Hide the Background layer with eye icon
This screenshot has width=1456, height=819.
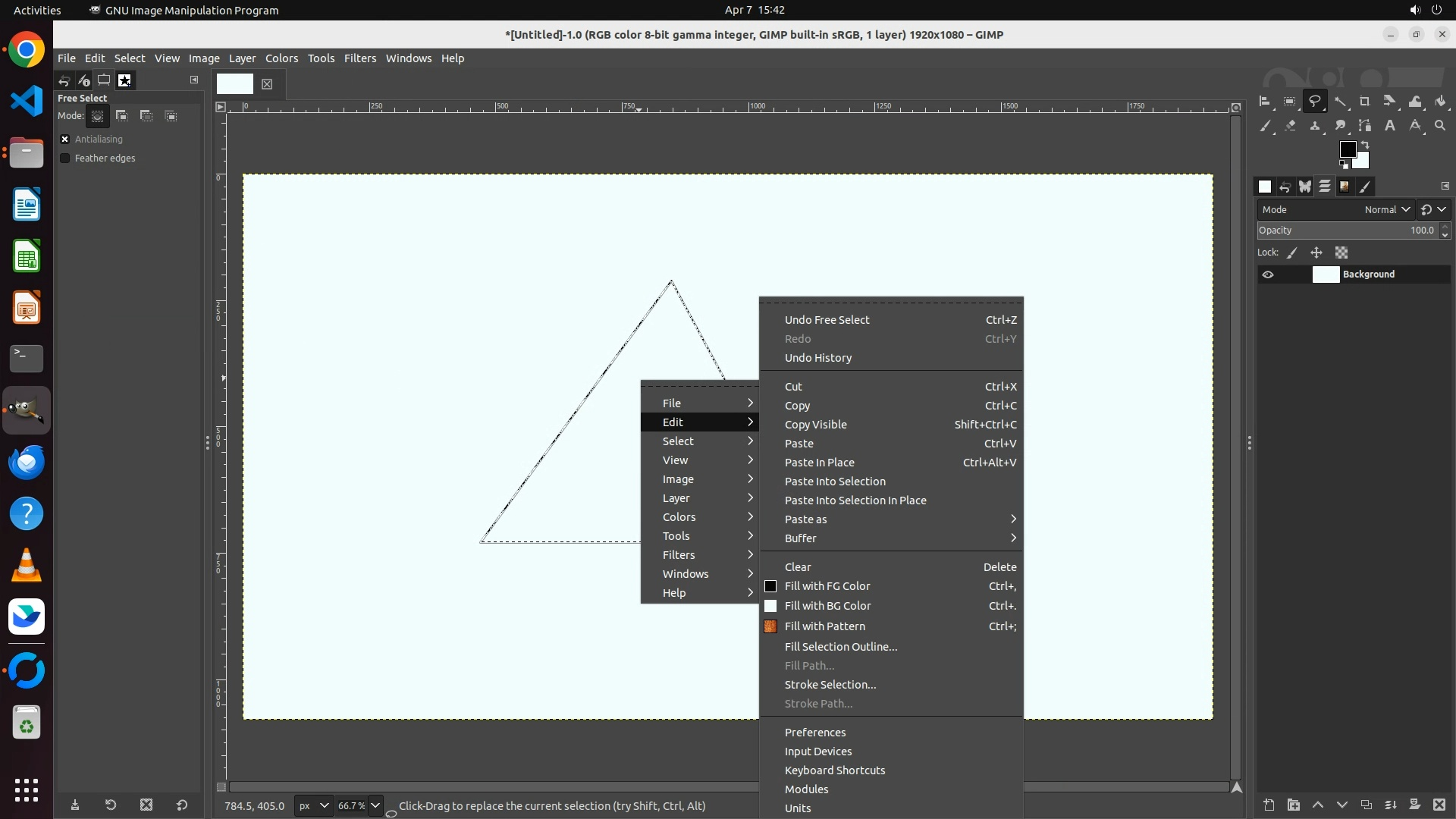[x=1268, y=275]
